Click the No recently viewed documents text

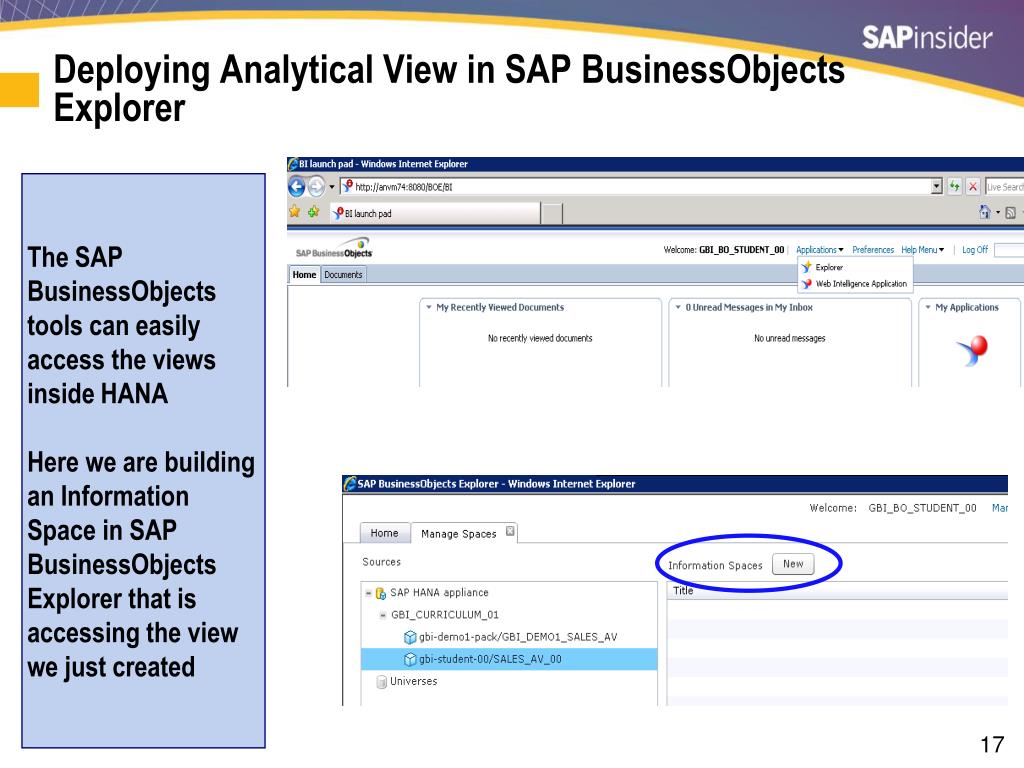[540, 338]
